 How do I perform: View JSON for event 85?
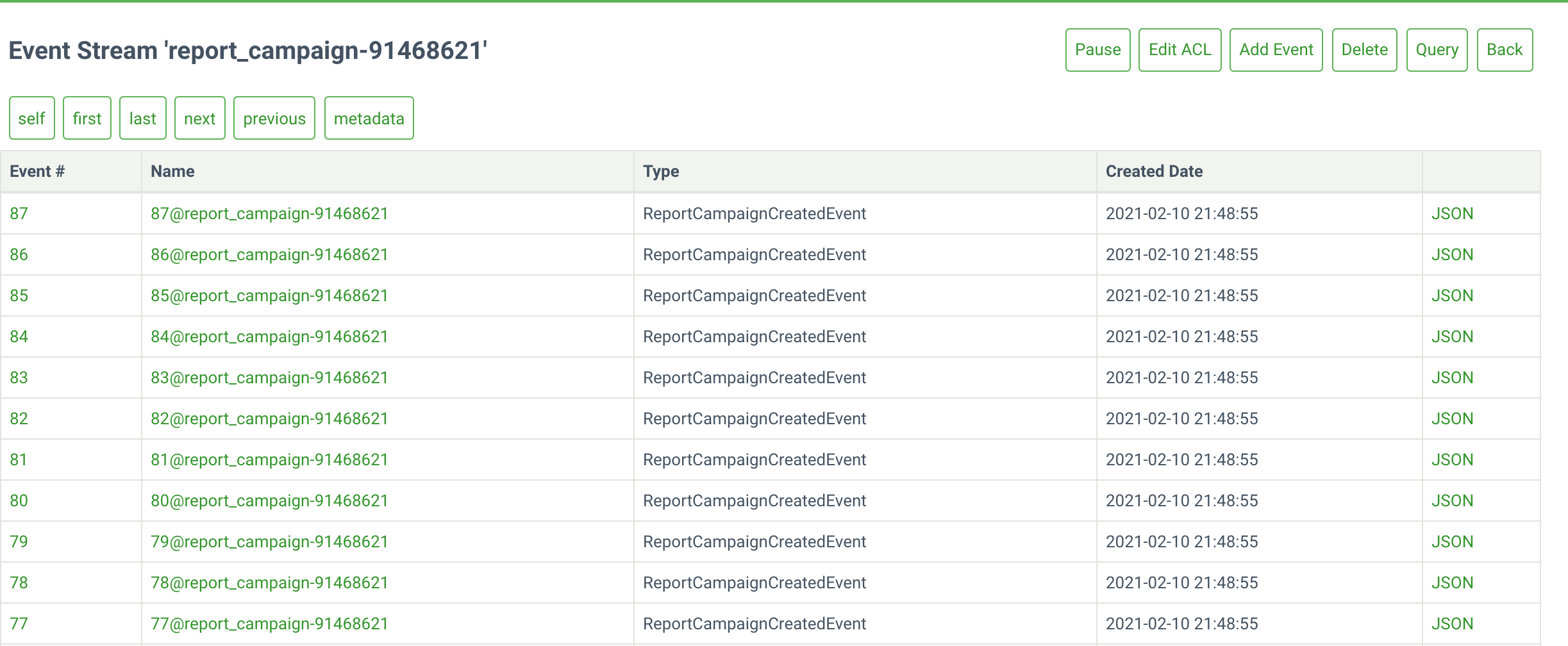pyautogui.click(x=1452, y=295)
